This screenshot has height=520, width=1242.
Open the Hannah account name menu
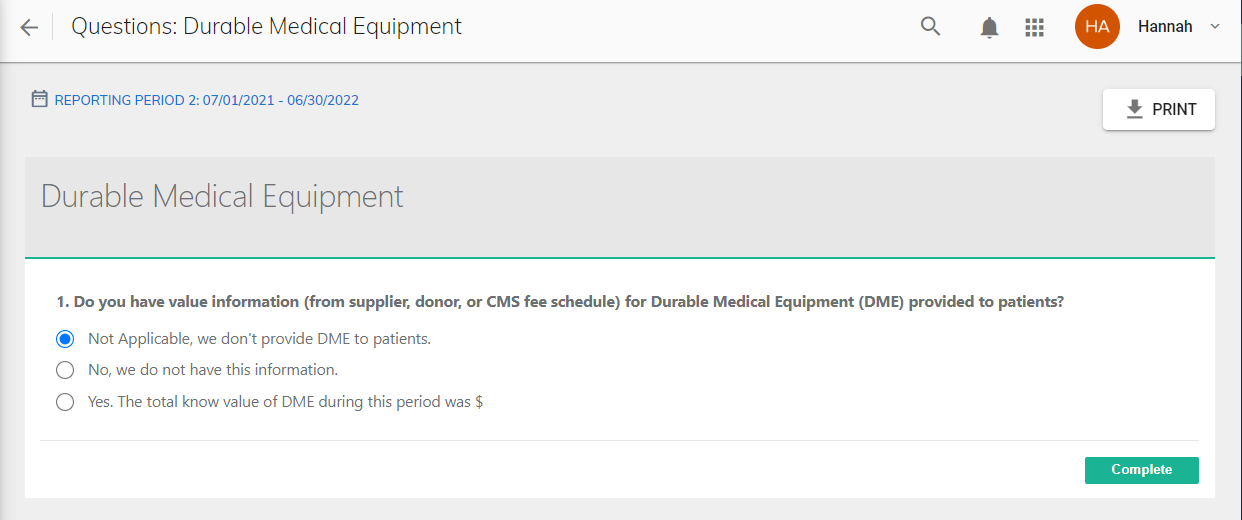pyautogui.click(x=1165, y=27)
